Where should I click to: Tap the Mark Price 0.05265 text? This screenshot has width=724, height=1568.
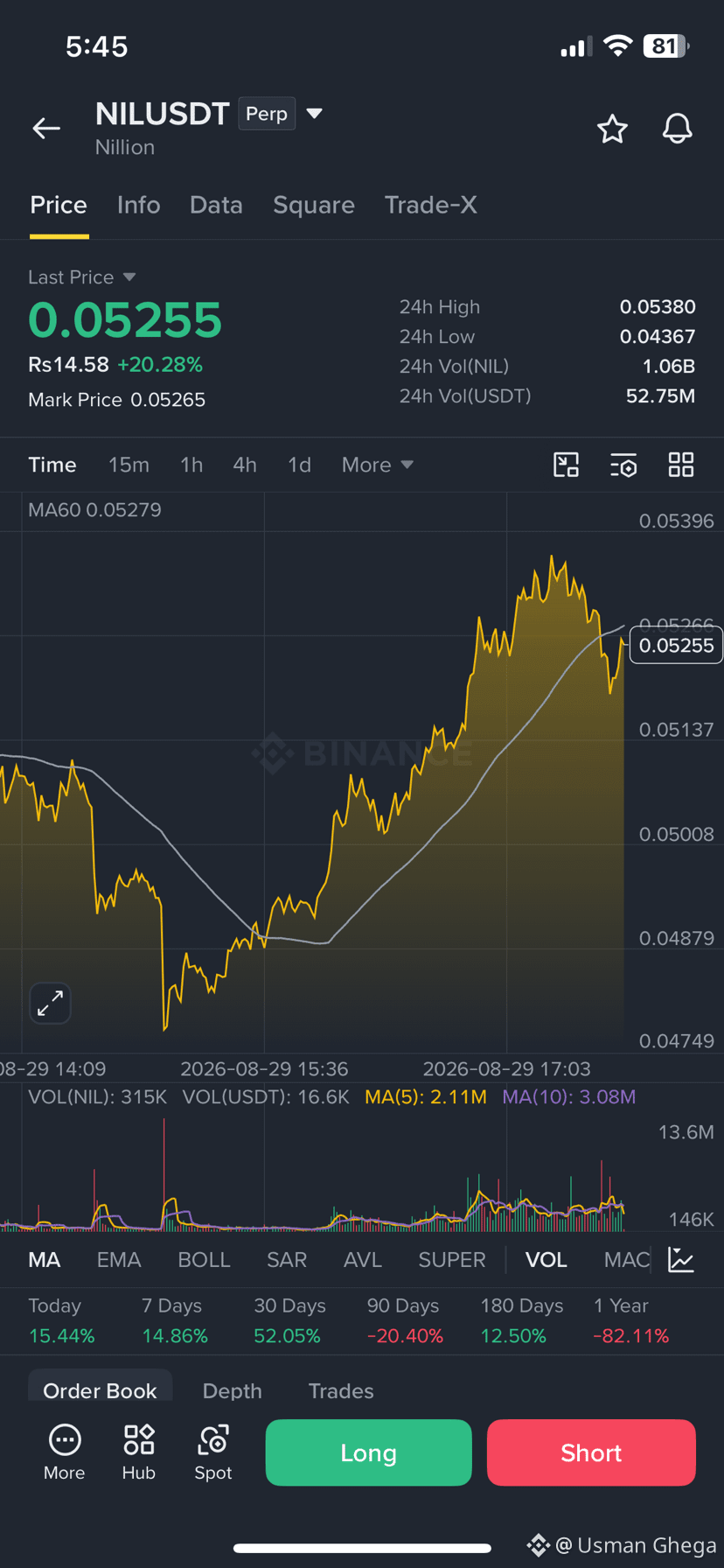coord(116,400)
